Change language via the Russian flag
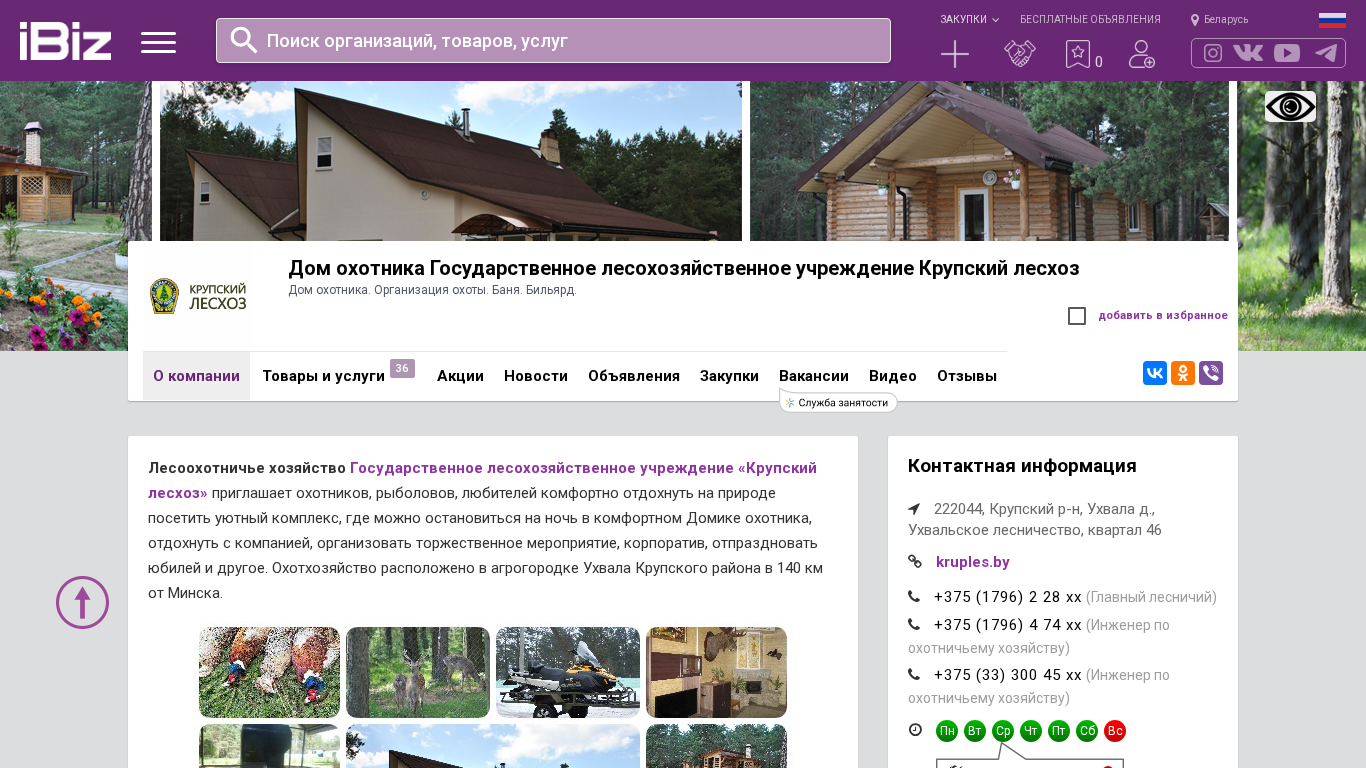The width and height of the screenshot is (1366, 768). click(x=1332, y=20)
